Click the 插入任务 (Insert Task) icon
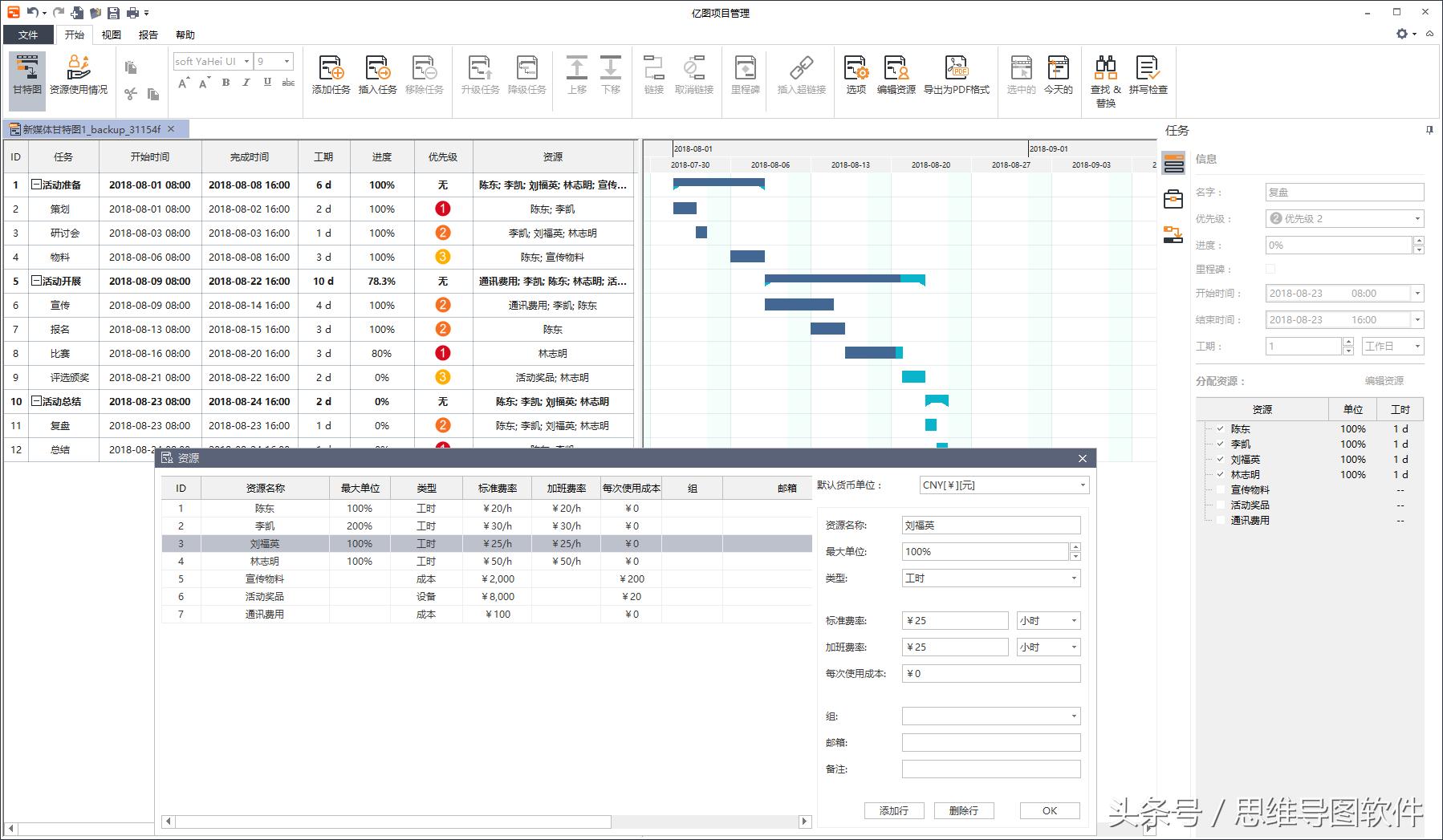This screenshot has width=1443, height=840. coord(377,75)
